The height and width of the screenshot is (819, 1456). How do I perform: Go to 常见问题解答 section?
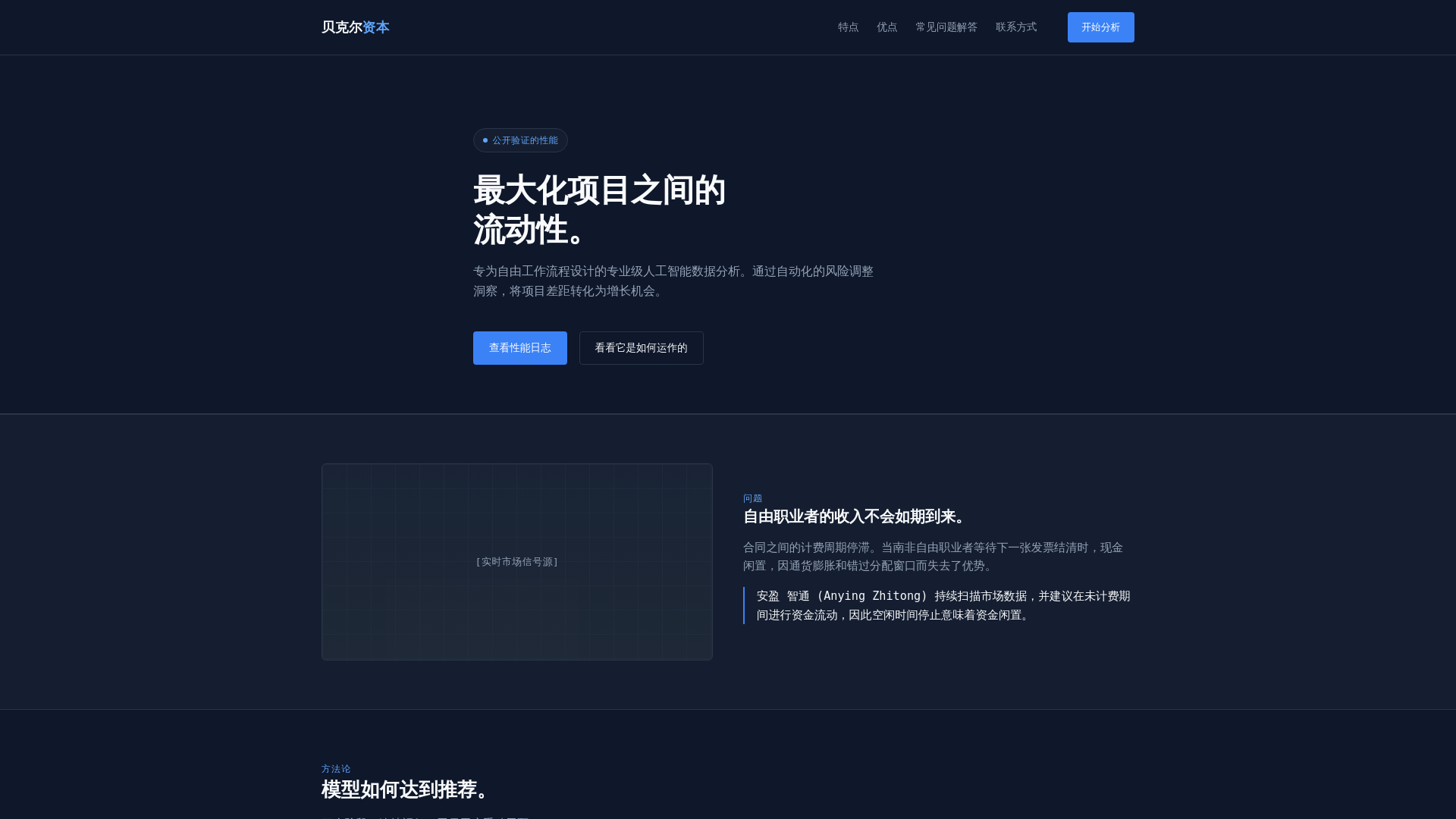[946, 27]
